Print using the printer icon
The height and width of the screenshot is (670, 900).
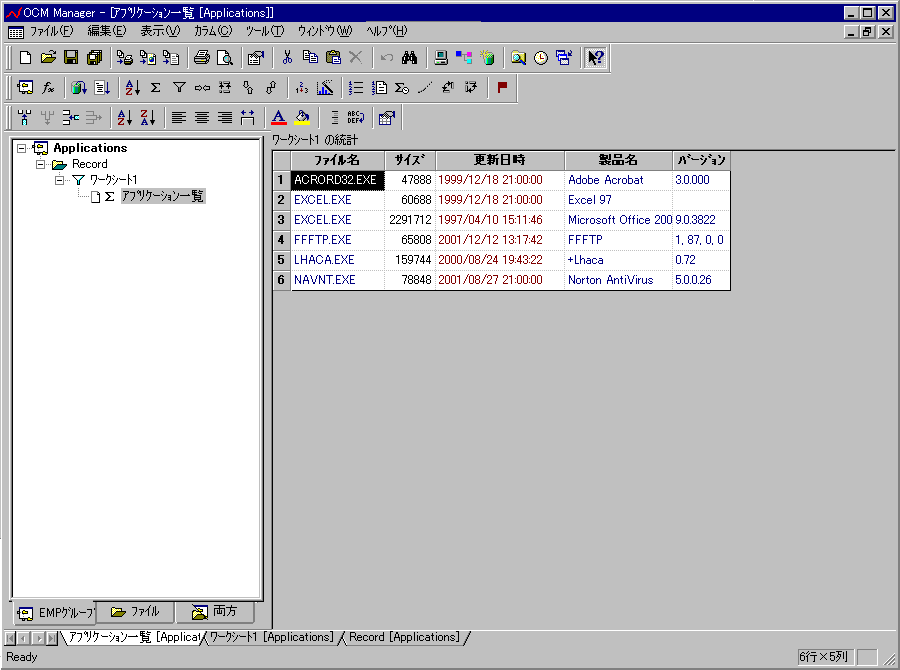[x=201, y=57]
